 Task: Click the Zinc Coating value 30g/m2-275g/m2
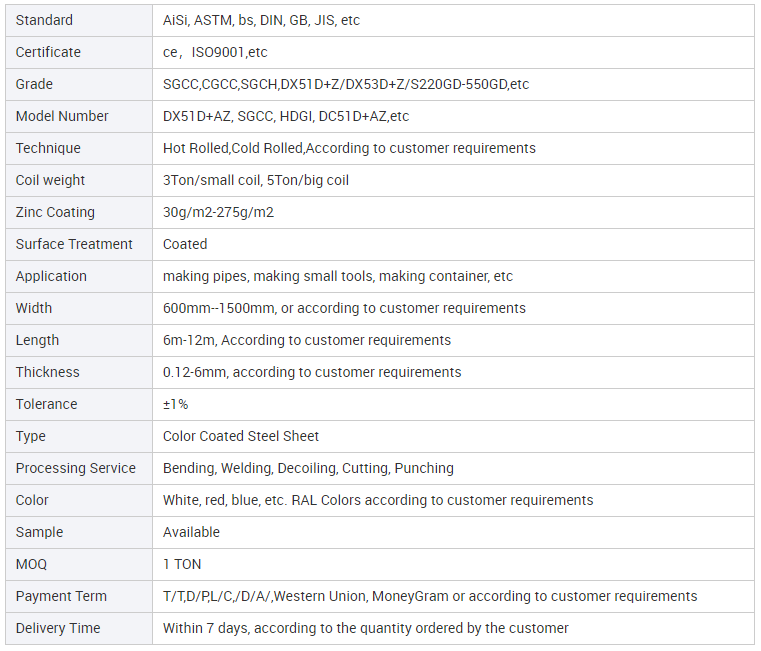pos(218,212)
